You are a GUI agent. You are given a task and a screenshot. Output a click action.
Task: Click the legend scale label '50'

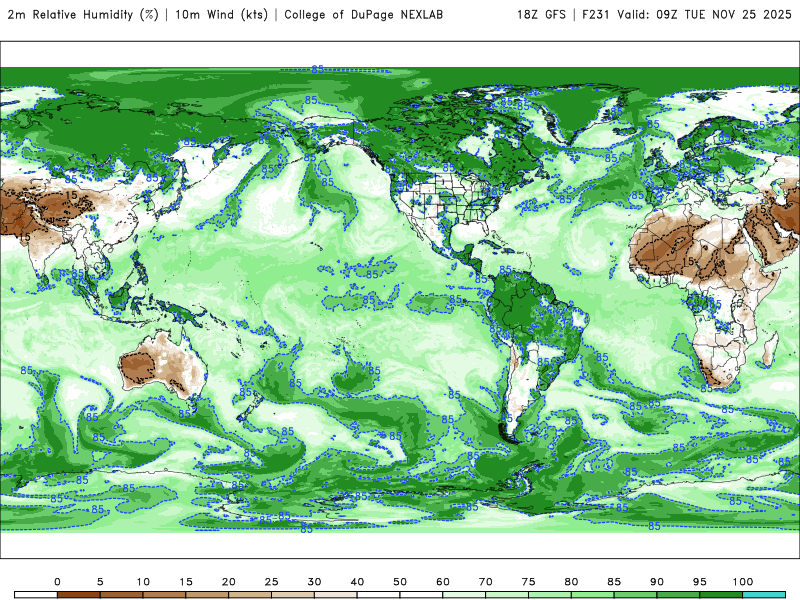tap(400, 582)
